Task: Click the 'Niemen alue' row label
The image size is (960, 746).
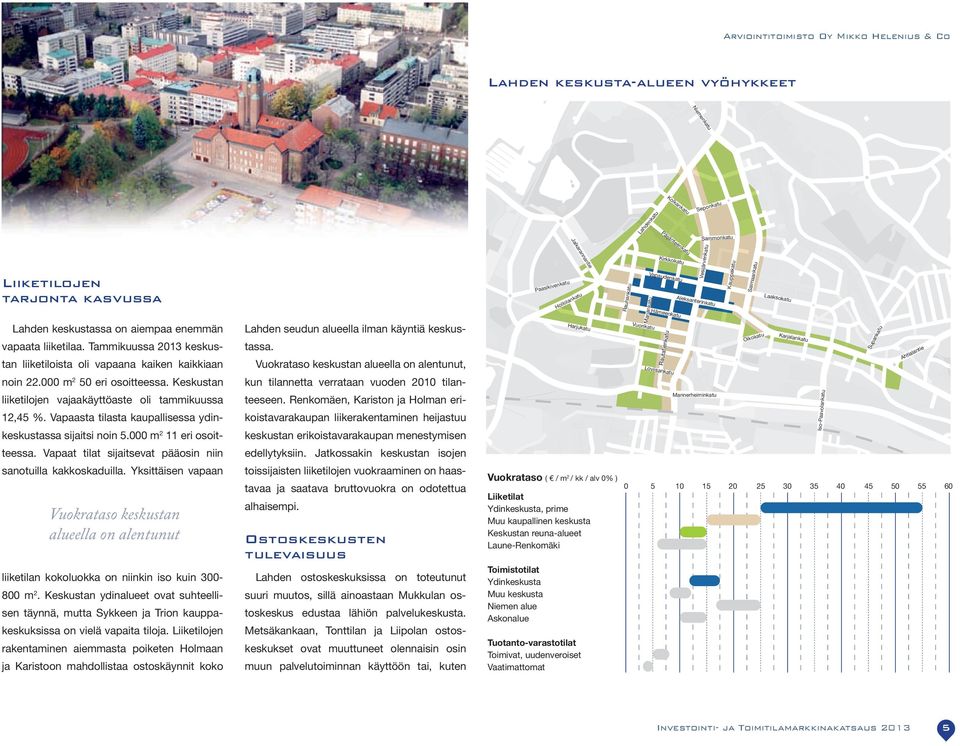Action: 512,606
